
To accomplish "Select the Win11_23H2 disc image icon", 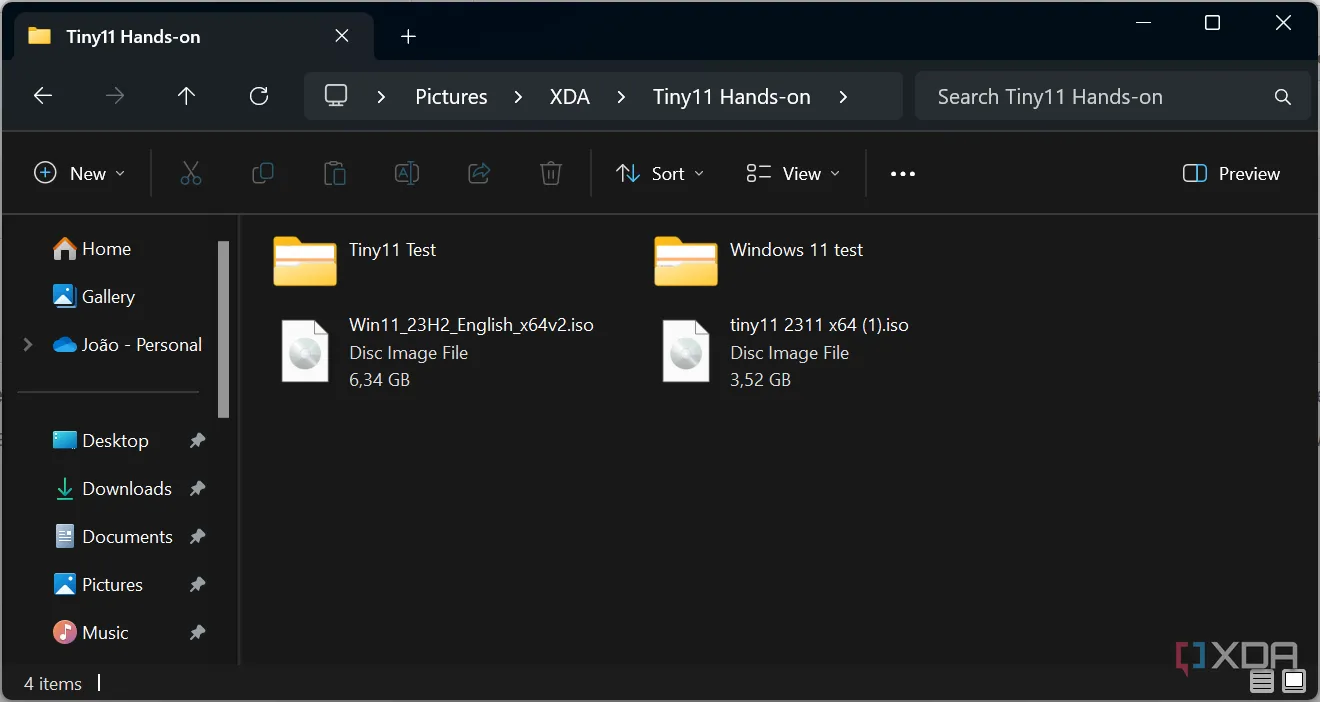I will (x=305, y=351).
